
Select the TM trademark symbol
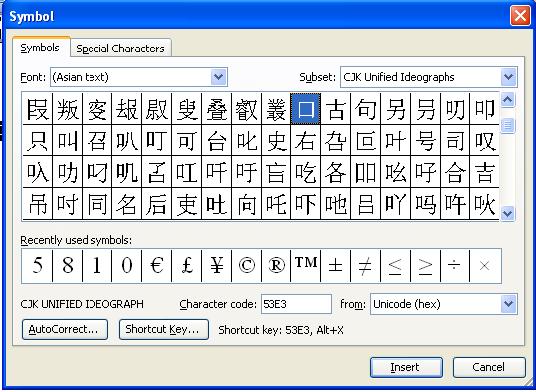[x=306, y=266]
